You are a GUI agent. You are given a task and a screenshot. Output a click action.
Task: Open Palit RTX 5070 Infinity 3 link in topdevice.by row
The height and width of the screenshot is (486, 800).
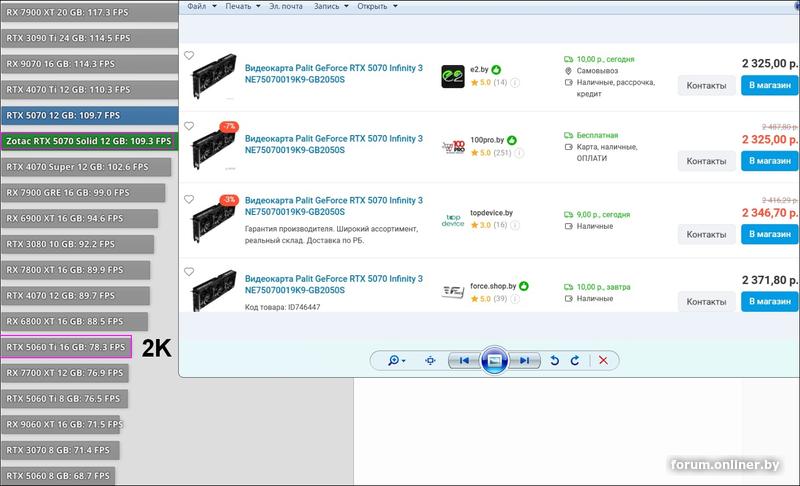(334, 206)
